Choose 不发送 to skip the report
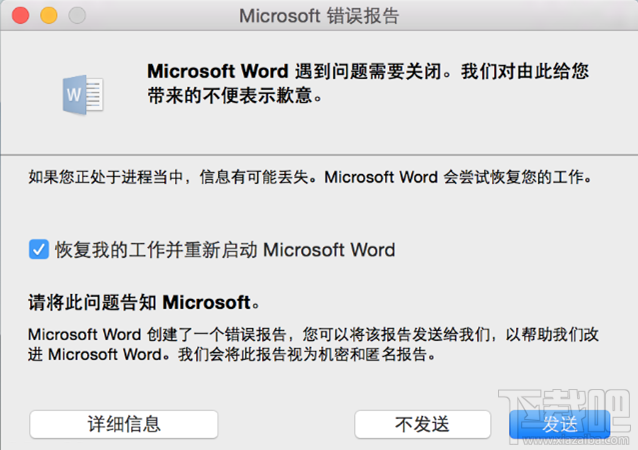Screen dimensions: 638x450 (x=422, y=424)
